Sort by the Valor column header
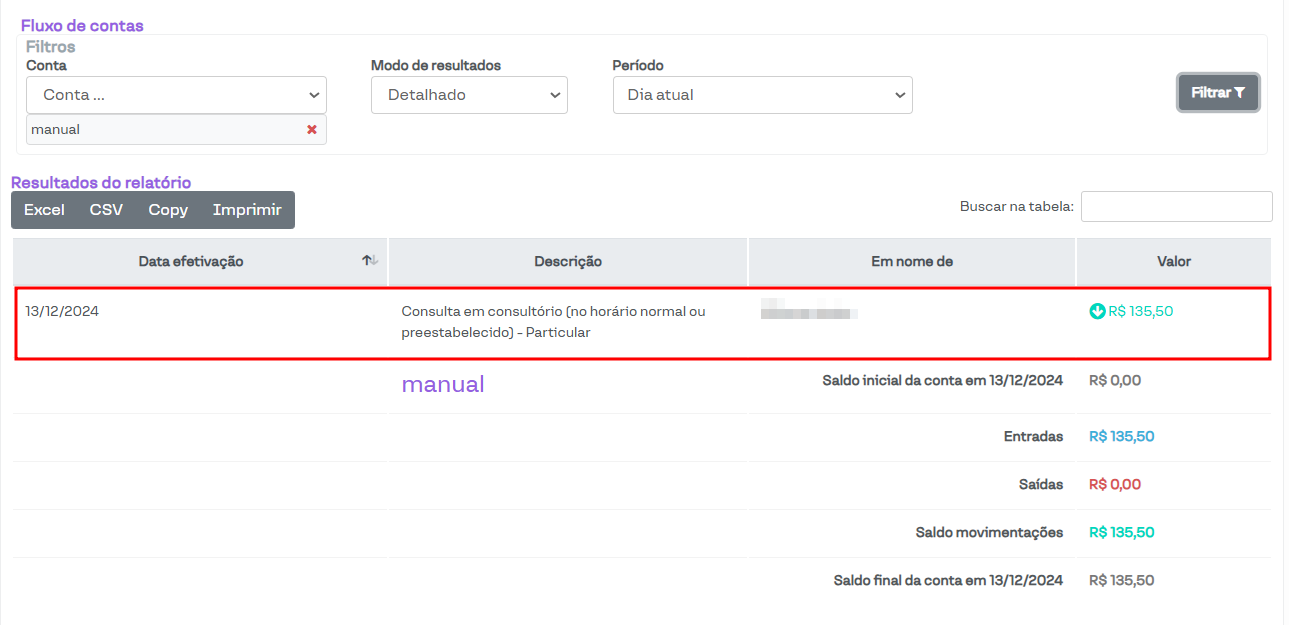 click(x=1173, y=262)
